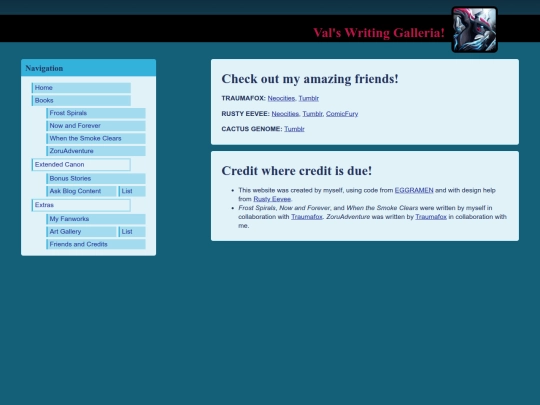540x405 pixels.
Task: Open Rusty Eevee's Neocities link
Action: (x=285, y=114)
